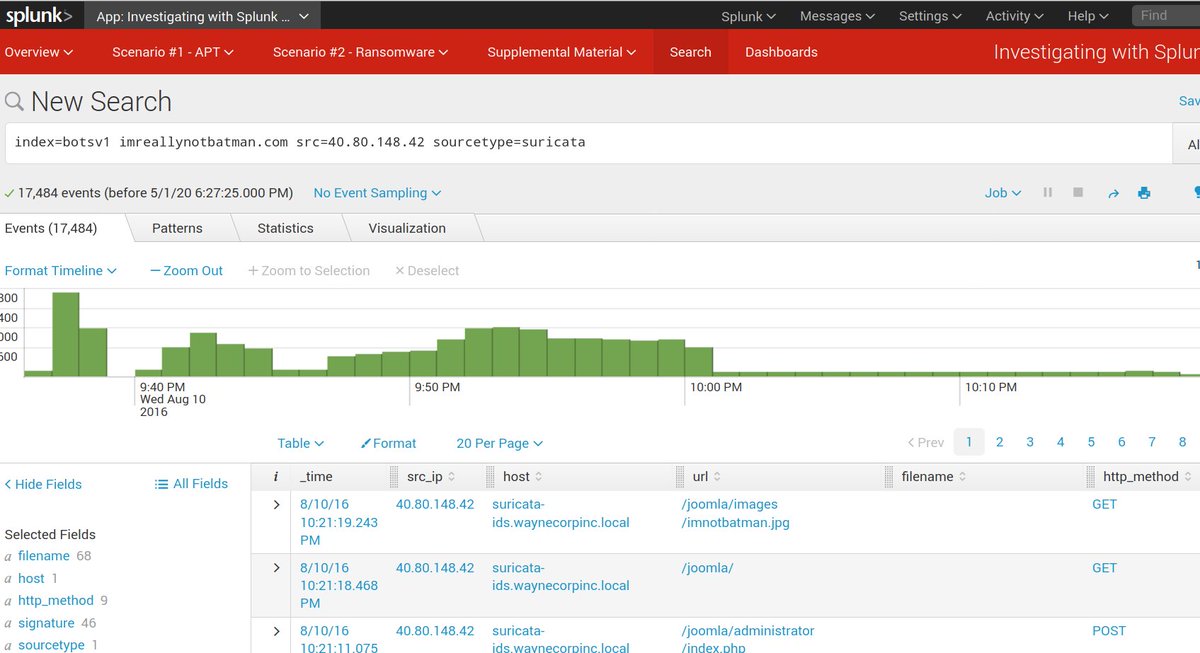This screenshot has height=653, width=1200.
Task: Open the App selector dropdown
Action: pyautogui.click(x=203, y=16)
